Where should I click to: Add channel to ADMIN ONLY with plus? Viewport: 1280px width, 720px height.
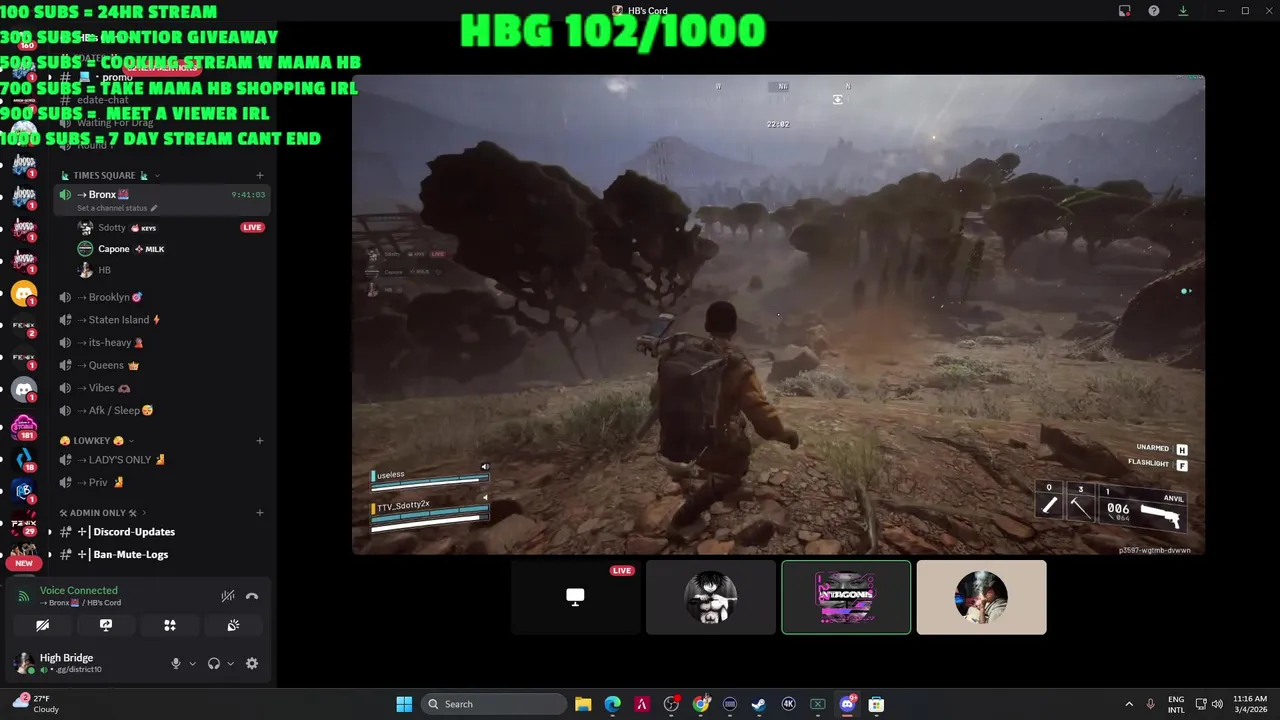pos(260,513)
